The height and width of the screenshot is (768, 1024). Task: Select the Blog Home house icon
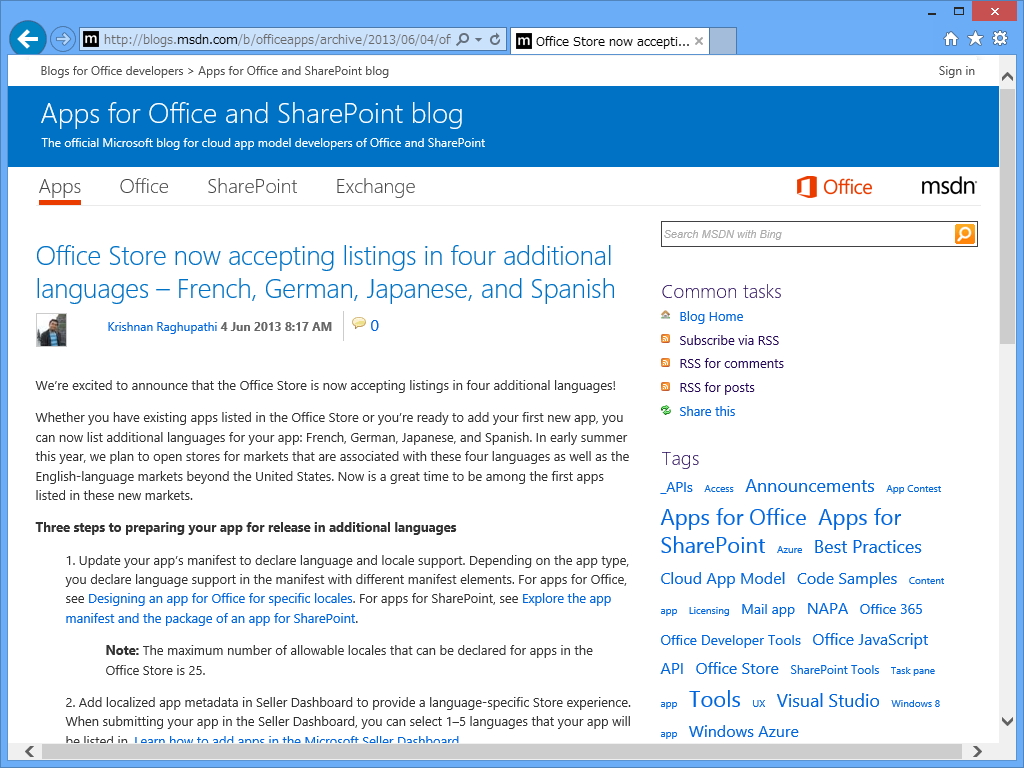[x=665, y=316]
